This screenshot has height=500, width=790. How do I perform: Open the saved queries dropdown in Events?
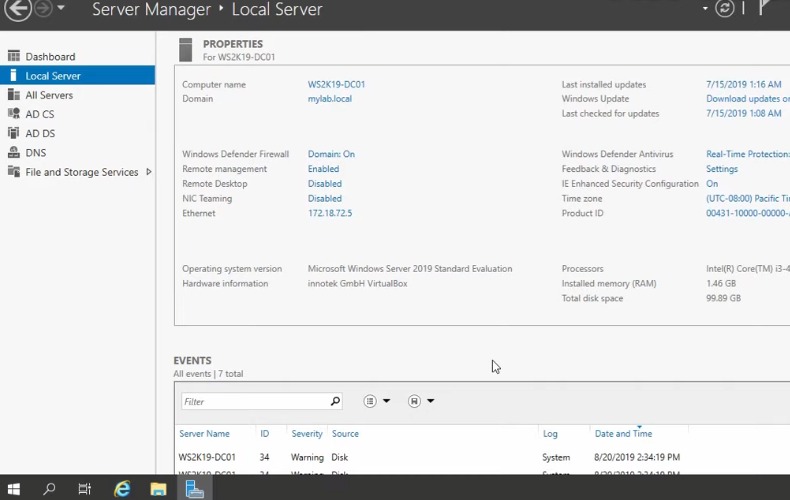pos(421,401)
